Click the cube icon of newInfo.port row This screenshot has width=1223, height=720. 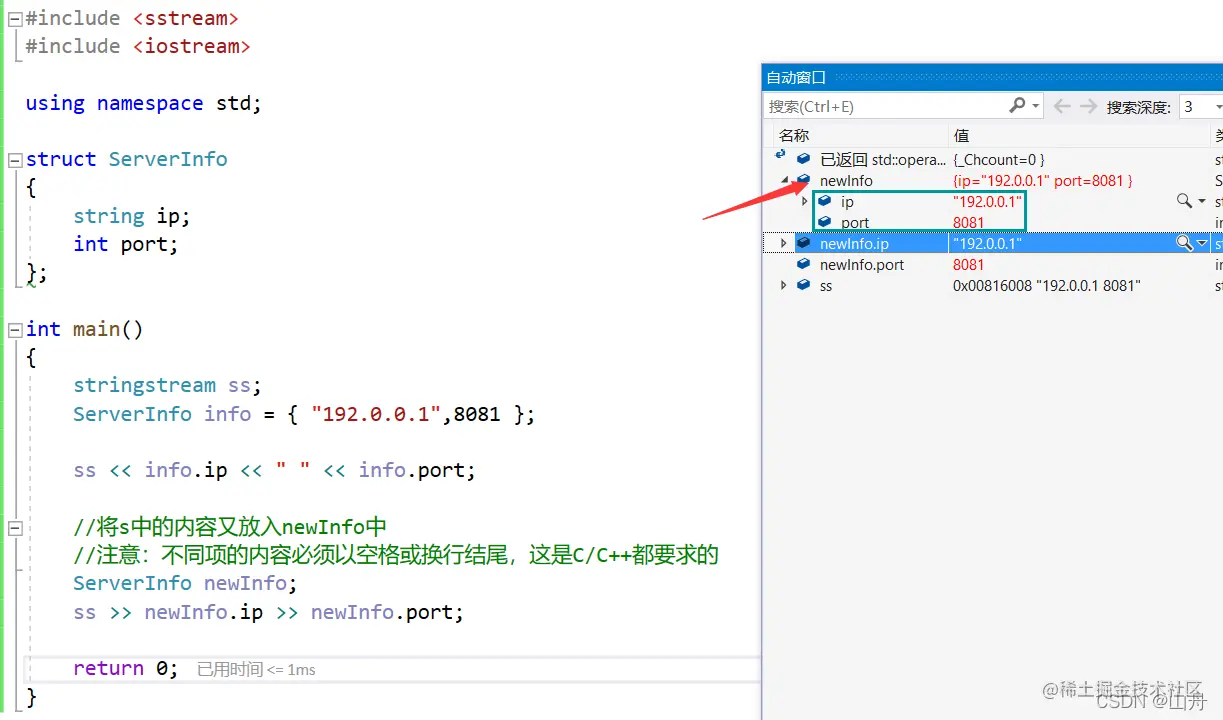coord(803,264)
